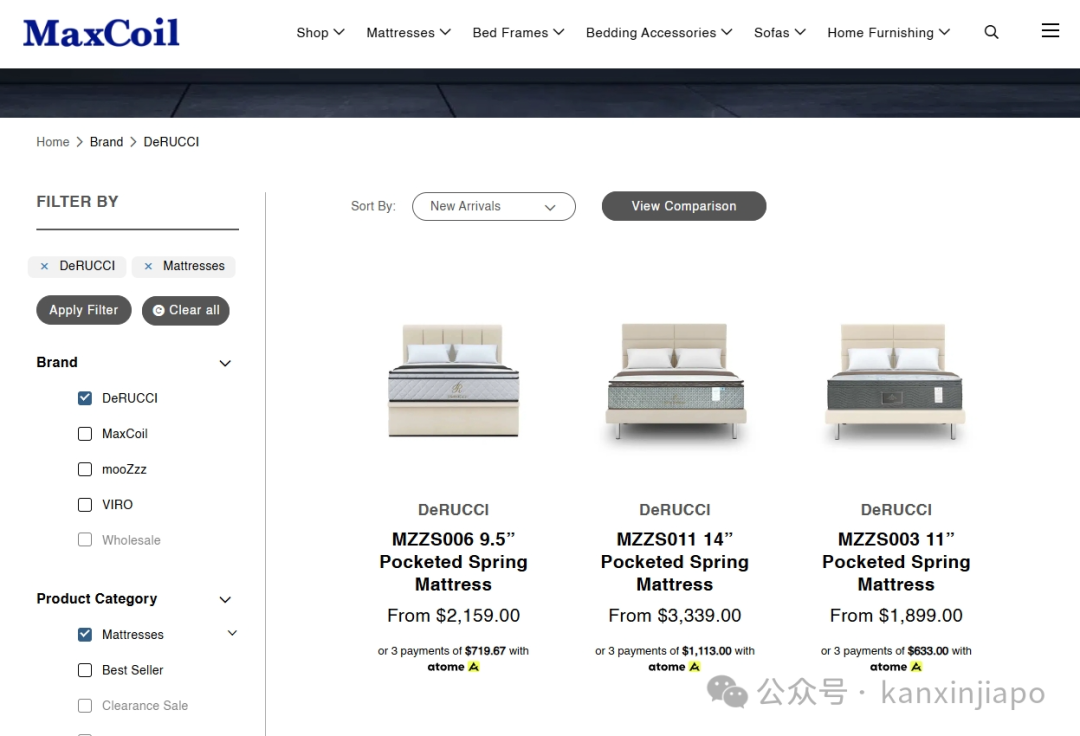The height and width of the screenshot is (736, 1080).
Task: Click the atome logo under MZZS006
Action: [453, 666]
